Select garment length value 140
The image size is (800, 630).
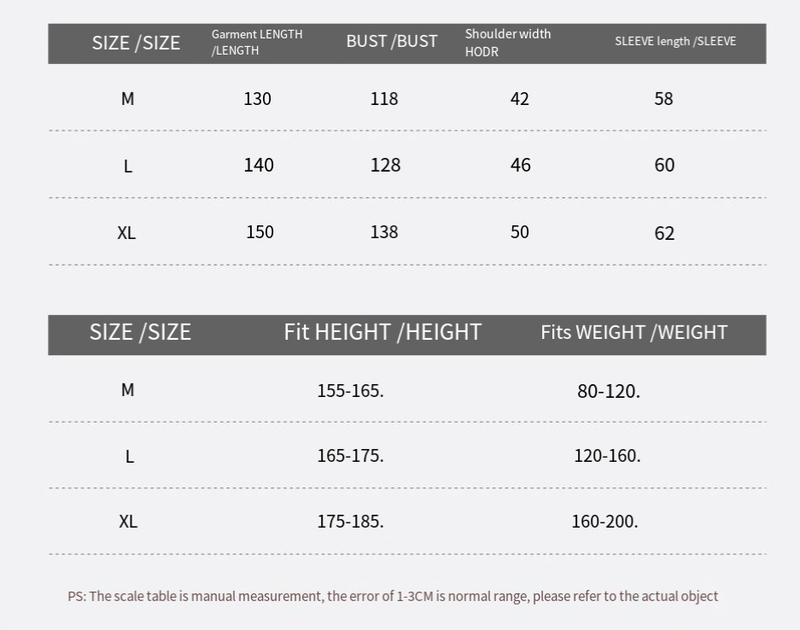pyautogui.click(x=258, y=165)
